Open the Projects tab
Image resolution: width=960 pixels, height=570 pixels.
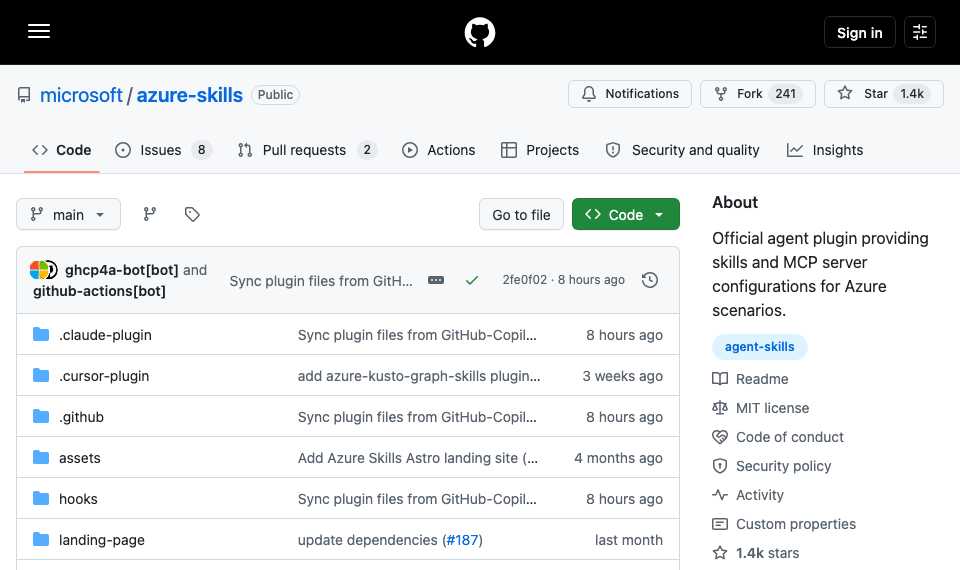click(x=539, y=150)
